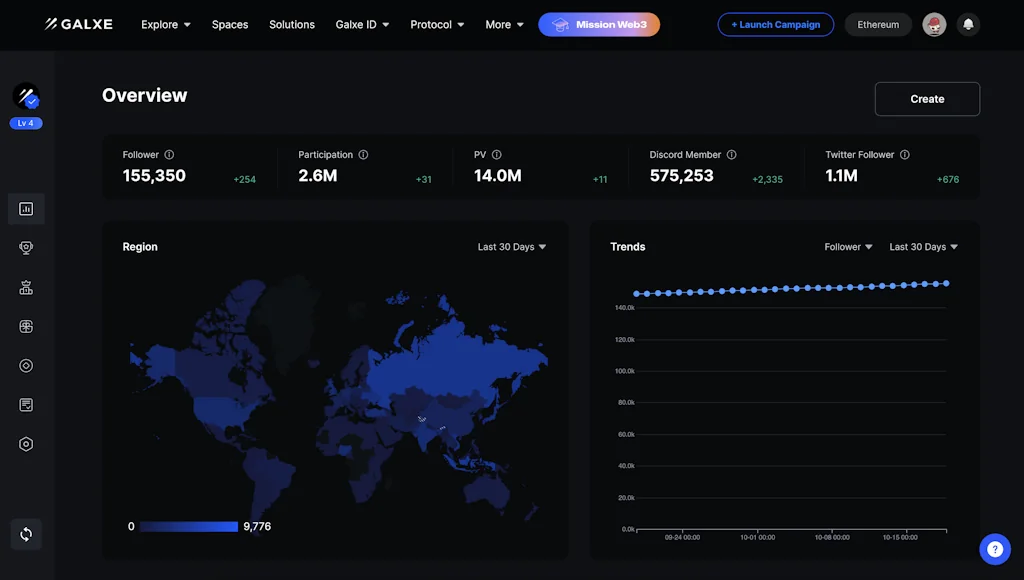
Task: Click info icon beside Discord Member
Action: pyautogui.click(x=731, y=155)
